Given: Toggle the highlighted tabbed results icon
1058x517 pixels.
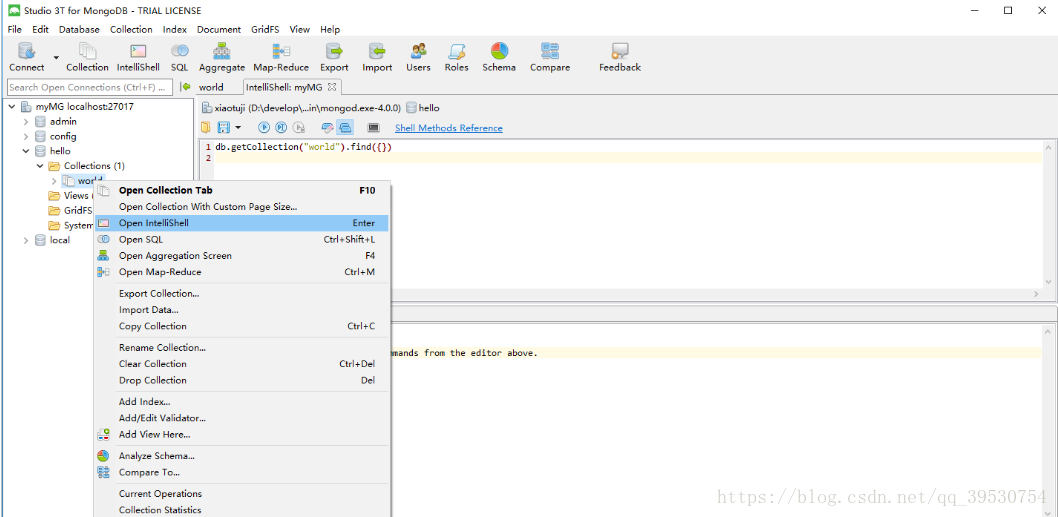Looking at the screenshot, I should (345, 128).
